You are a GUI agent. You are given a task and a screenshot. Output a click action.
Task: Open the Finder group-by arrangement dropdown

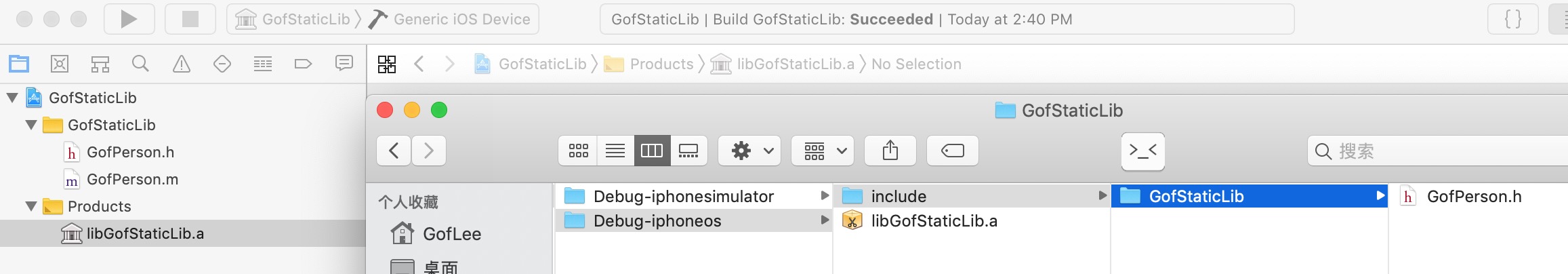[x=823, y=151]
